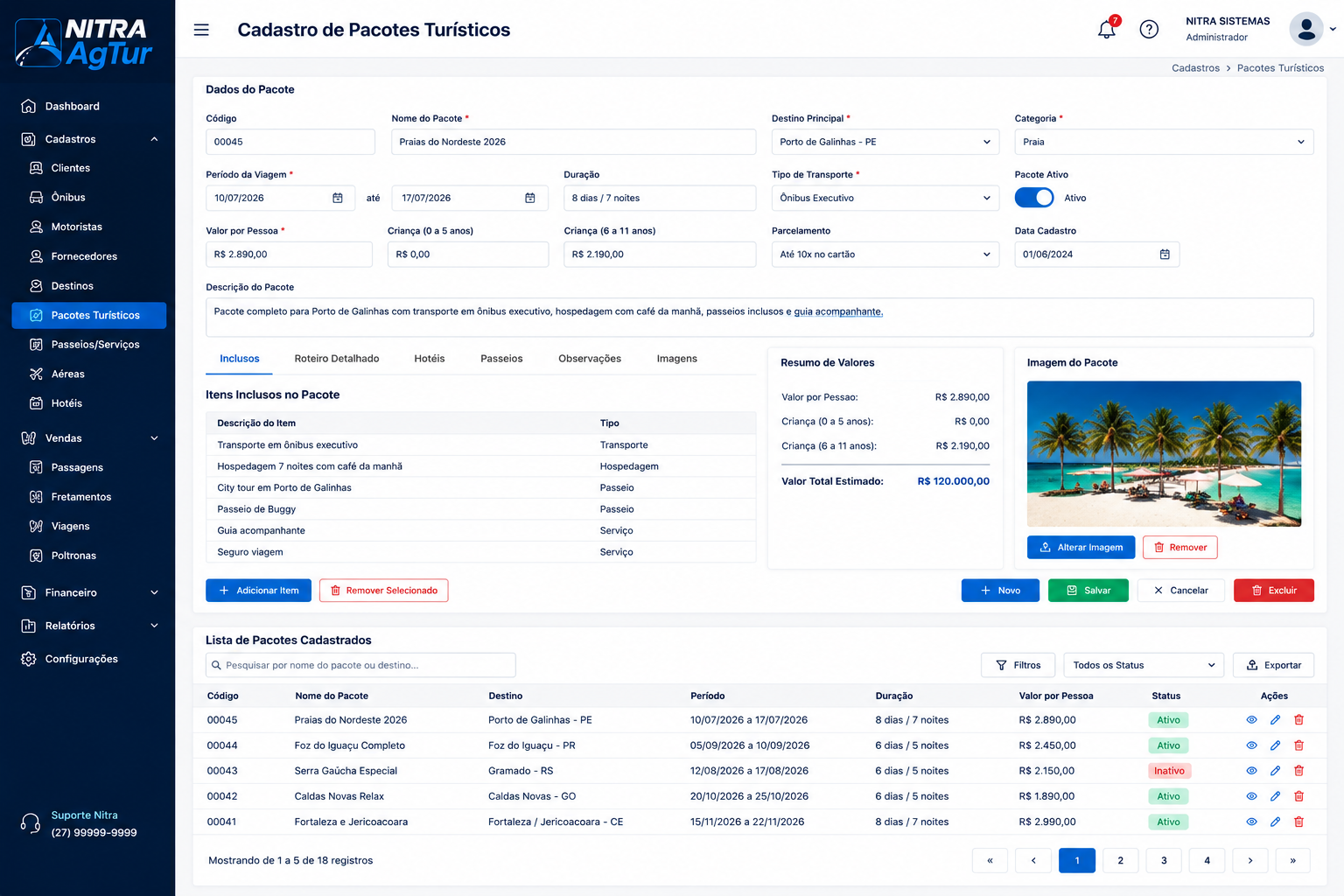Open the Filtros button
This screenshot has height=896, width=1344.
1018,665
